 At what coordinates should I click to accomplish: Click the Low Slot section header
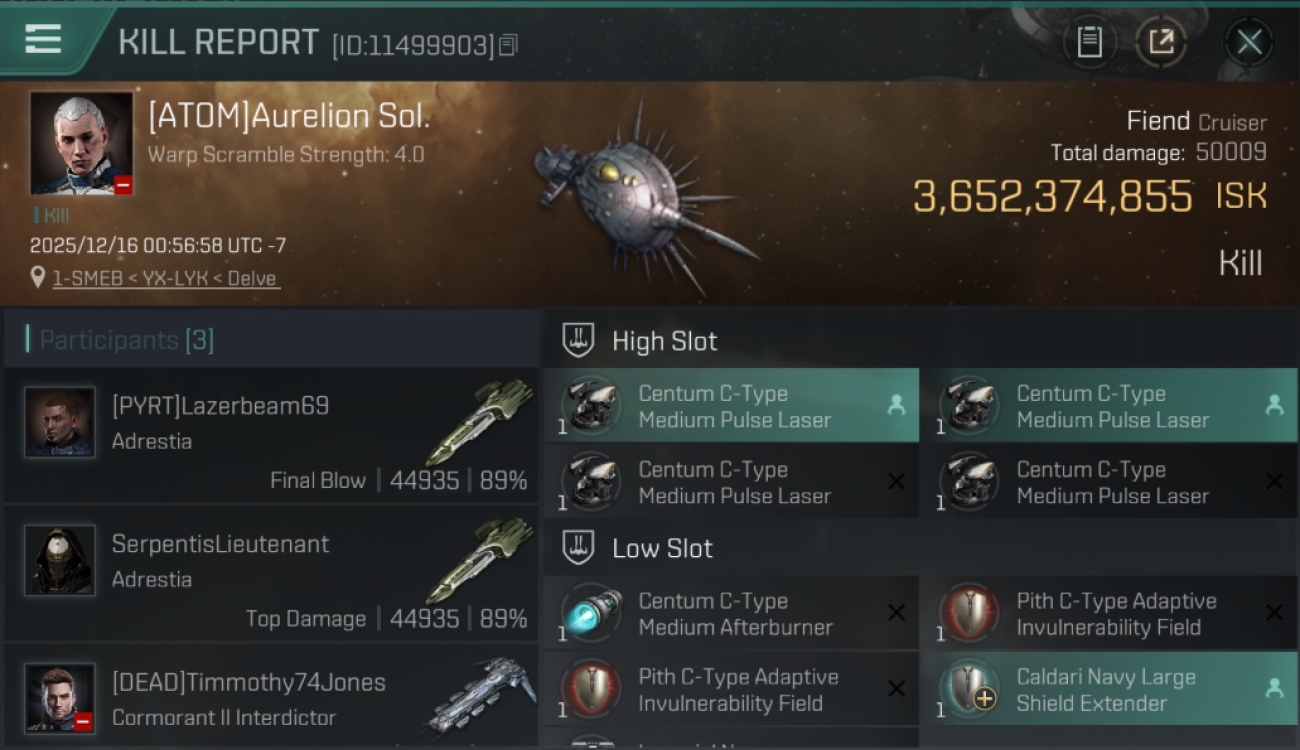coord(662,548)
